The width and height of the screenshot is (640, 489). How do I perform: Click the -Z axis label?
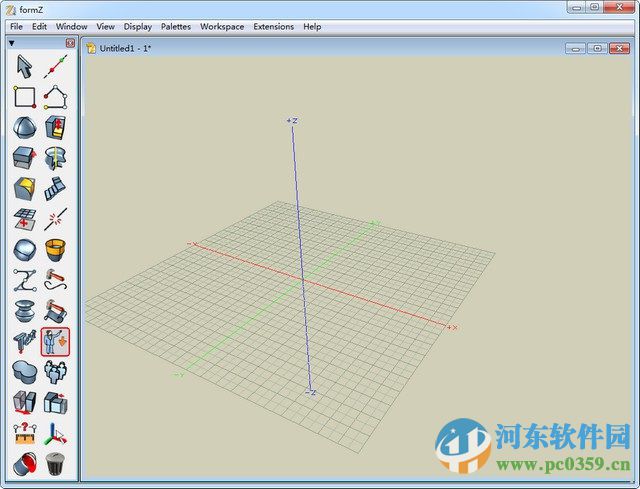click(311, 392)
